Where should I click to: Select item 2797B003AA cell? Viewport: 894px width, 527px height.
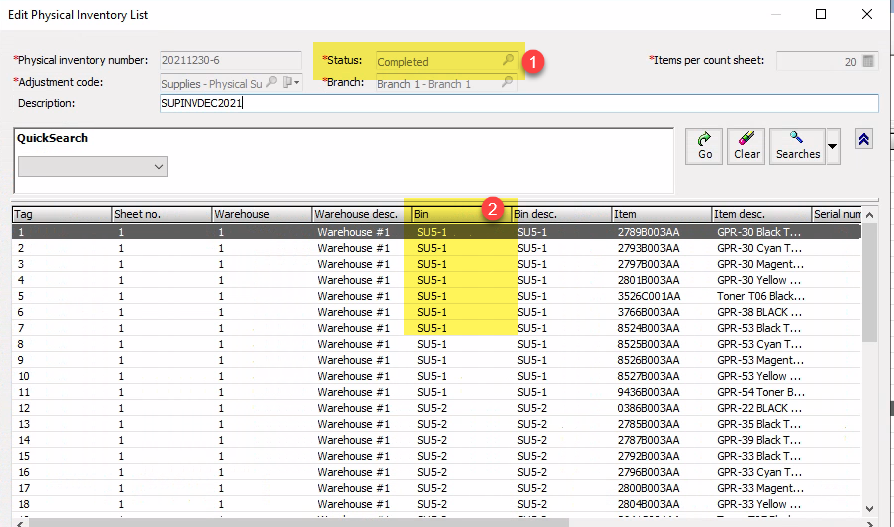click(x=648, y=264)
